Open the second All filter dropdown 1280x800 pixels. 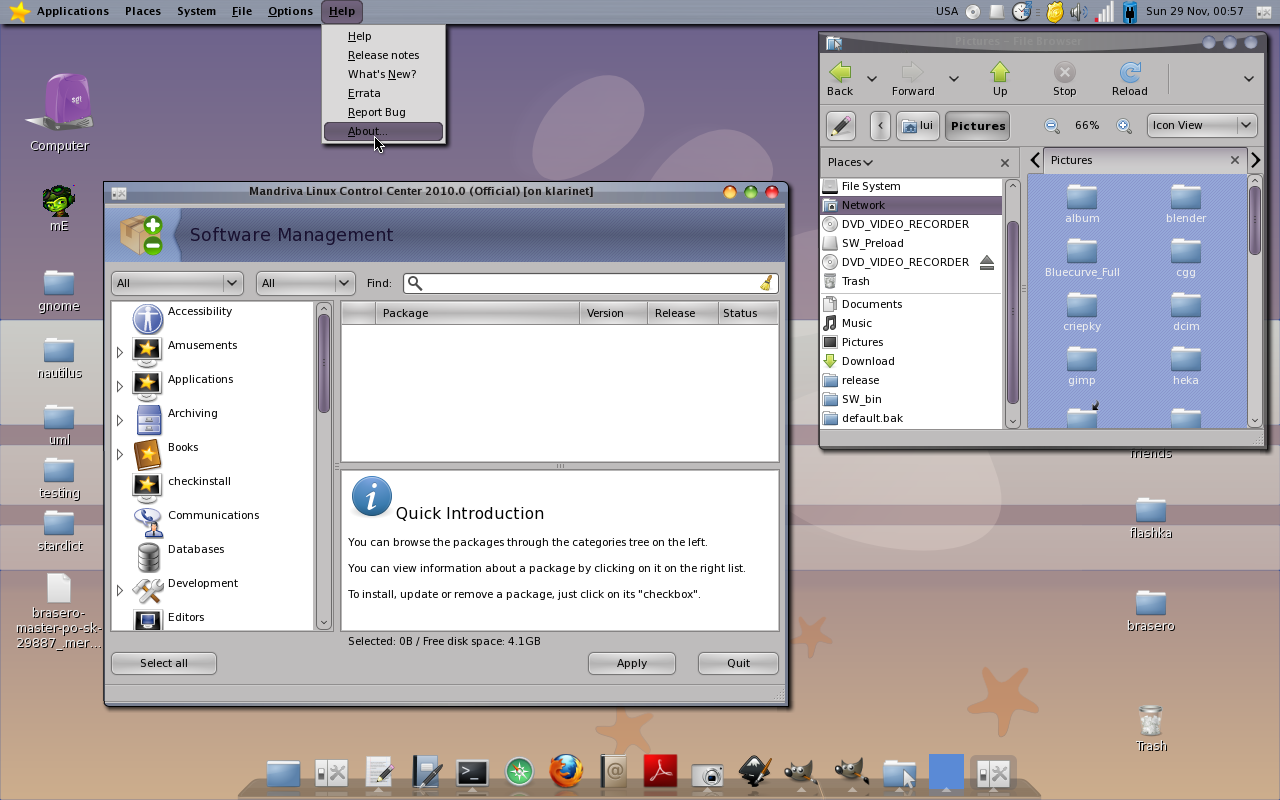coord(305,283)
